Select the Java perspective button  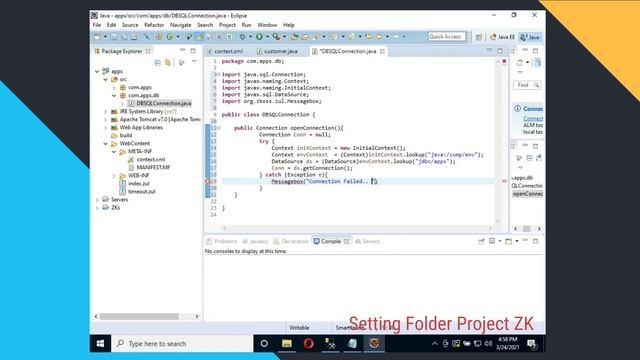pos(530,37)
